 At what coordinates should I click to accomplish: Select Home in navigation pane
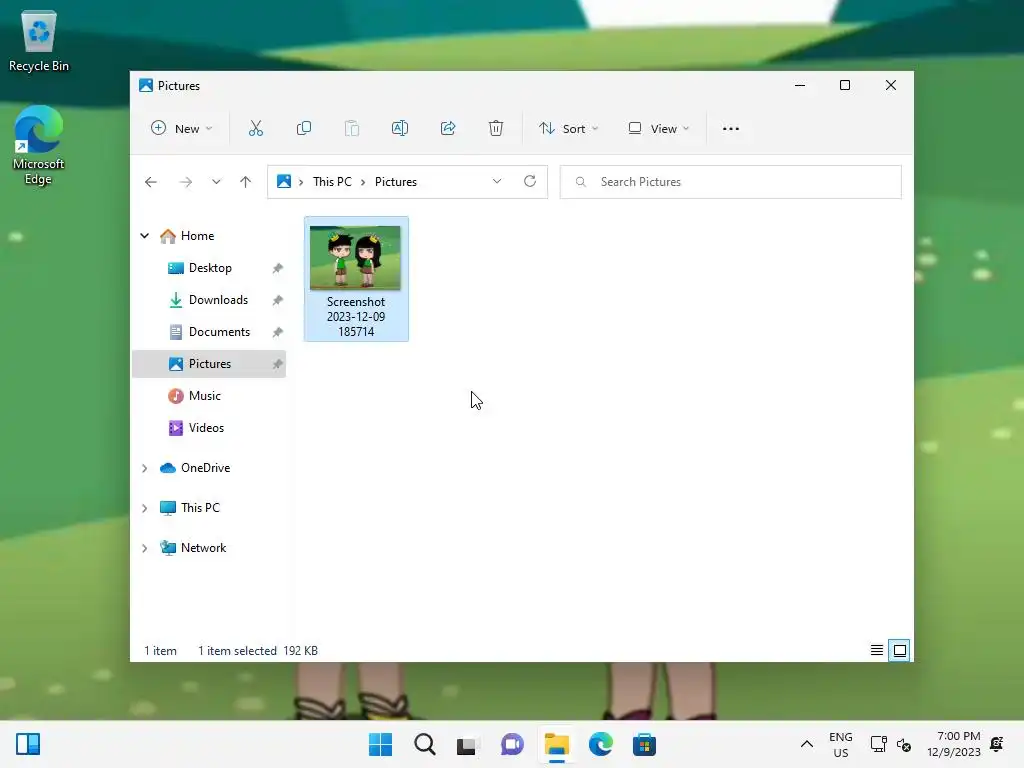click(x=197, y=236)
